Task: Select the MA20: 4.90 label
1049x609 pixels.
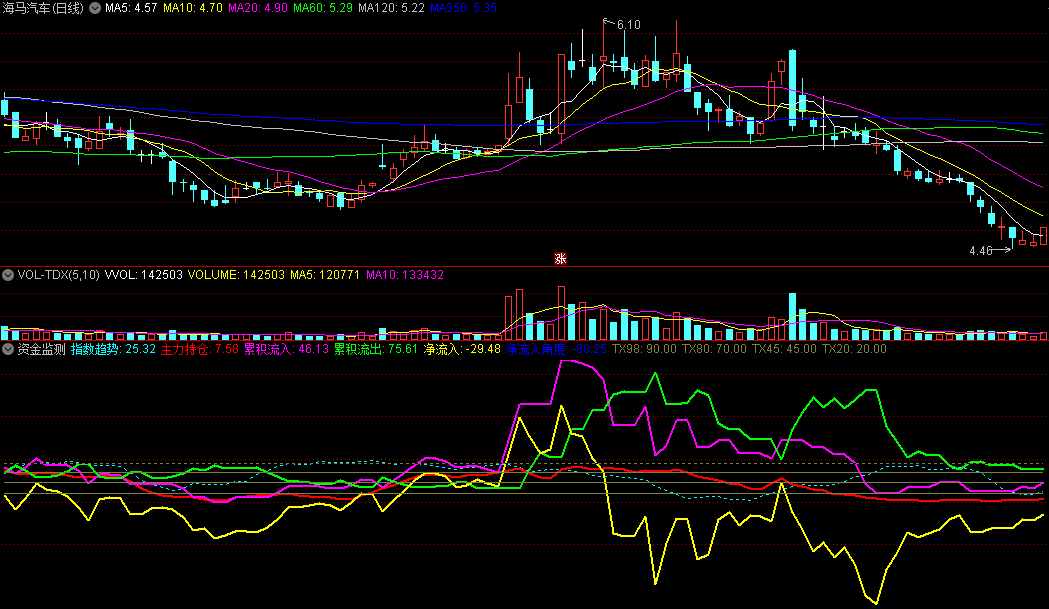Action: [x=258, y=8]
